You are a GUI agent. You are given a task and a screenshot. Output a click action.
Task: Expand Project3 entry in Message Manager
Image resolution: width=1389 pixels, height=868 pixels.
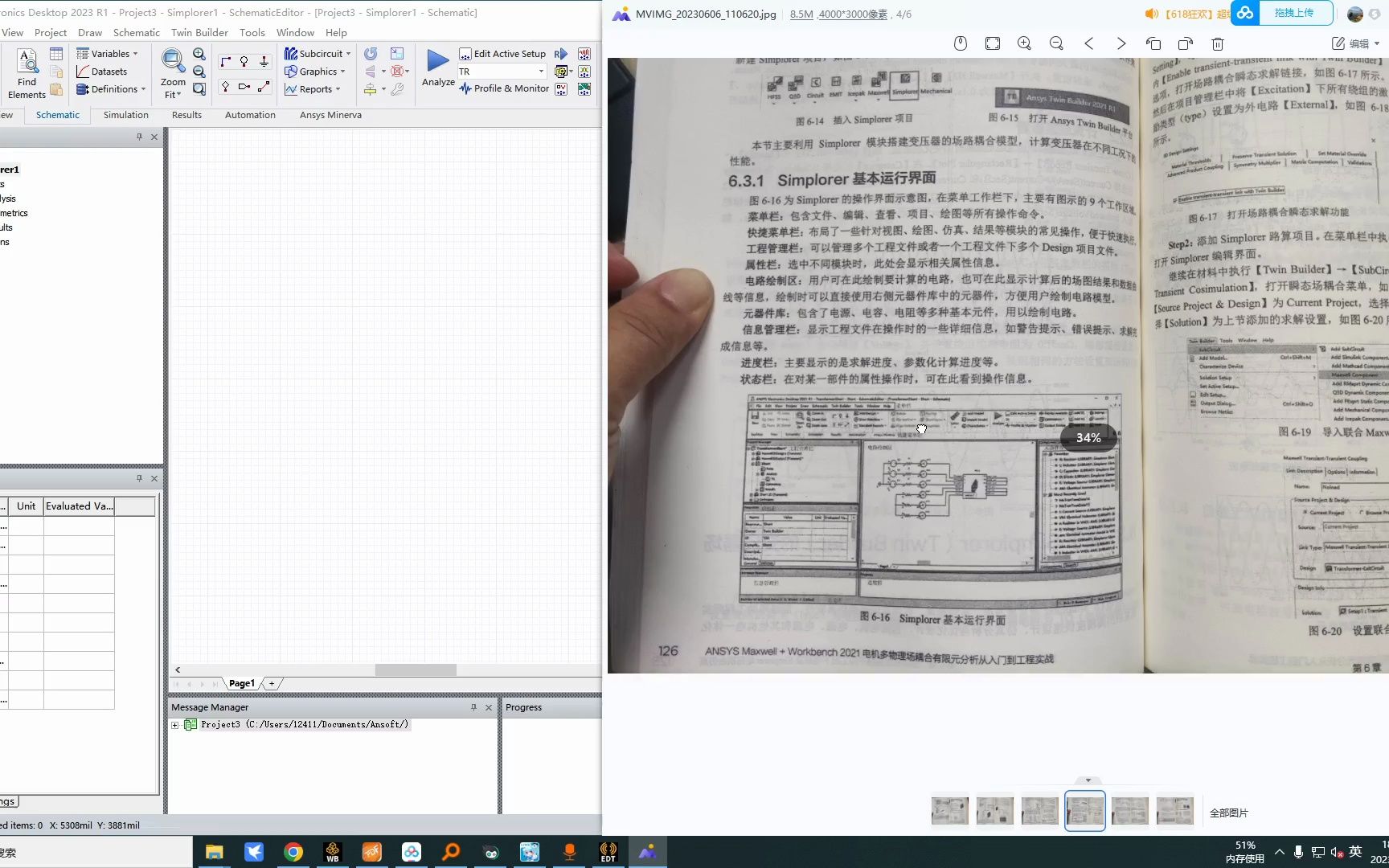(x=175, y=725)
